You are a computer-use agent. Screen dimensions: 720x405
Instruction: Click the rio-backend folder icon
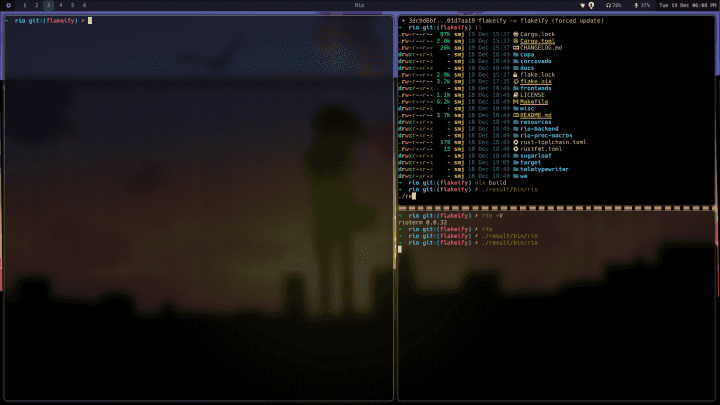pyautogui.click(x=516, y=129)
